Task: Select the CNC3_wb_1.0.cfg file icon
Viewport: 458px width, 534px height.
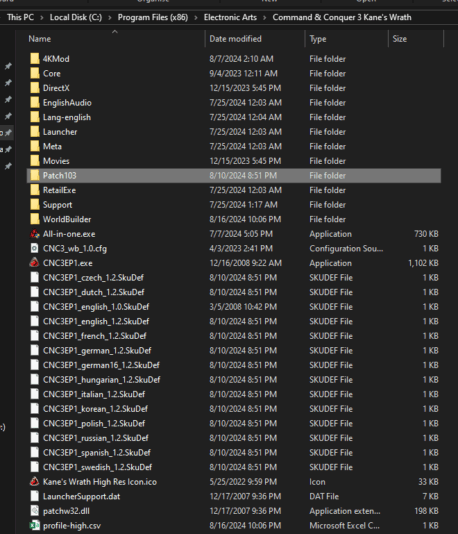Action: (x=35, y=248)
